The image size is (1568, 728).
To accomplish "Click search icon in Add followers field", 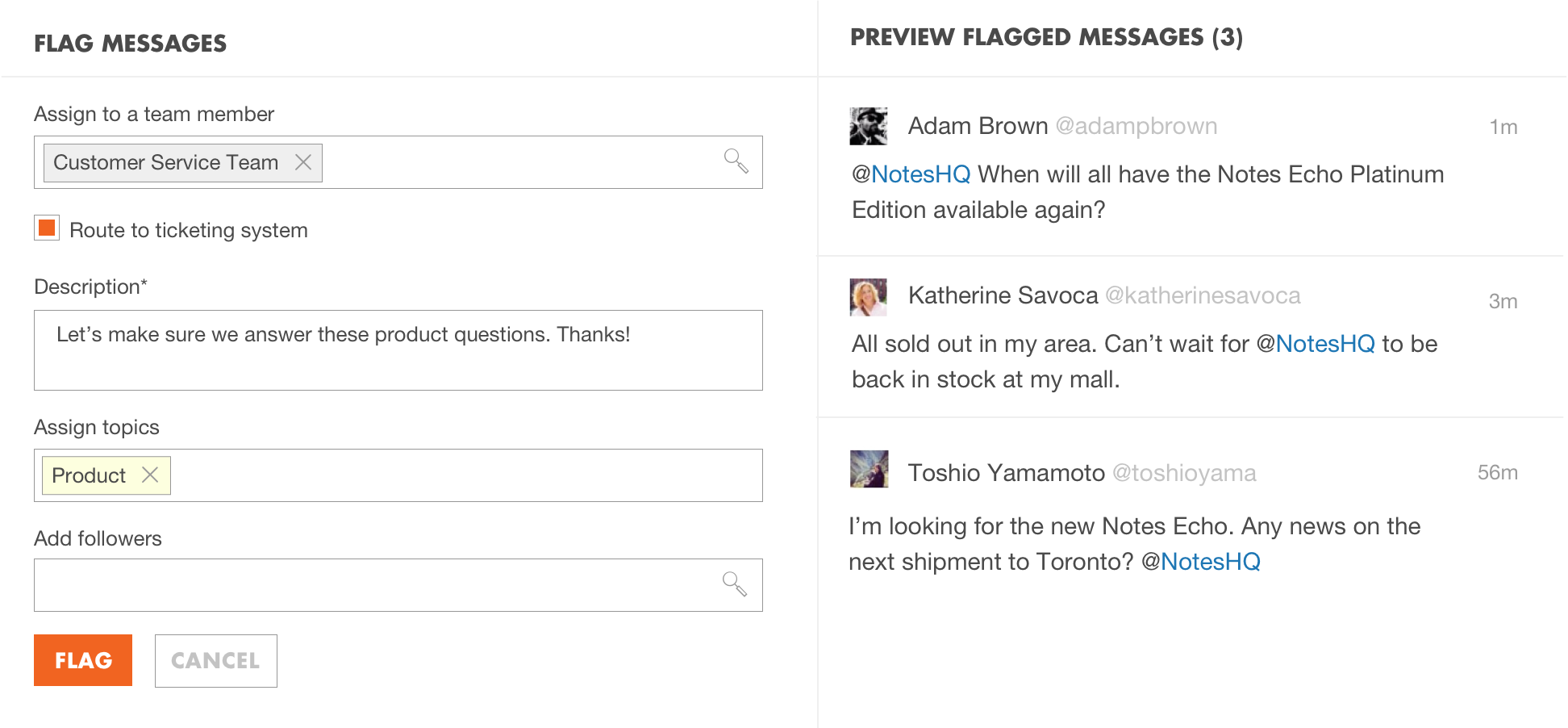I will click(734, 584).
